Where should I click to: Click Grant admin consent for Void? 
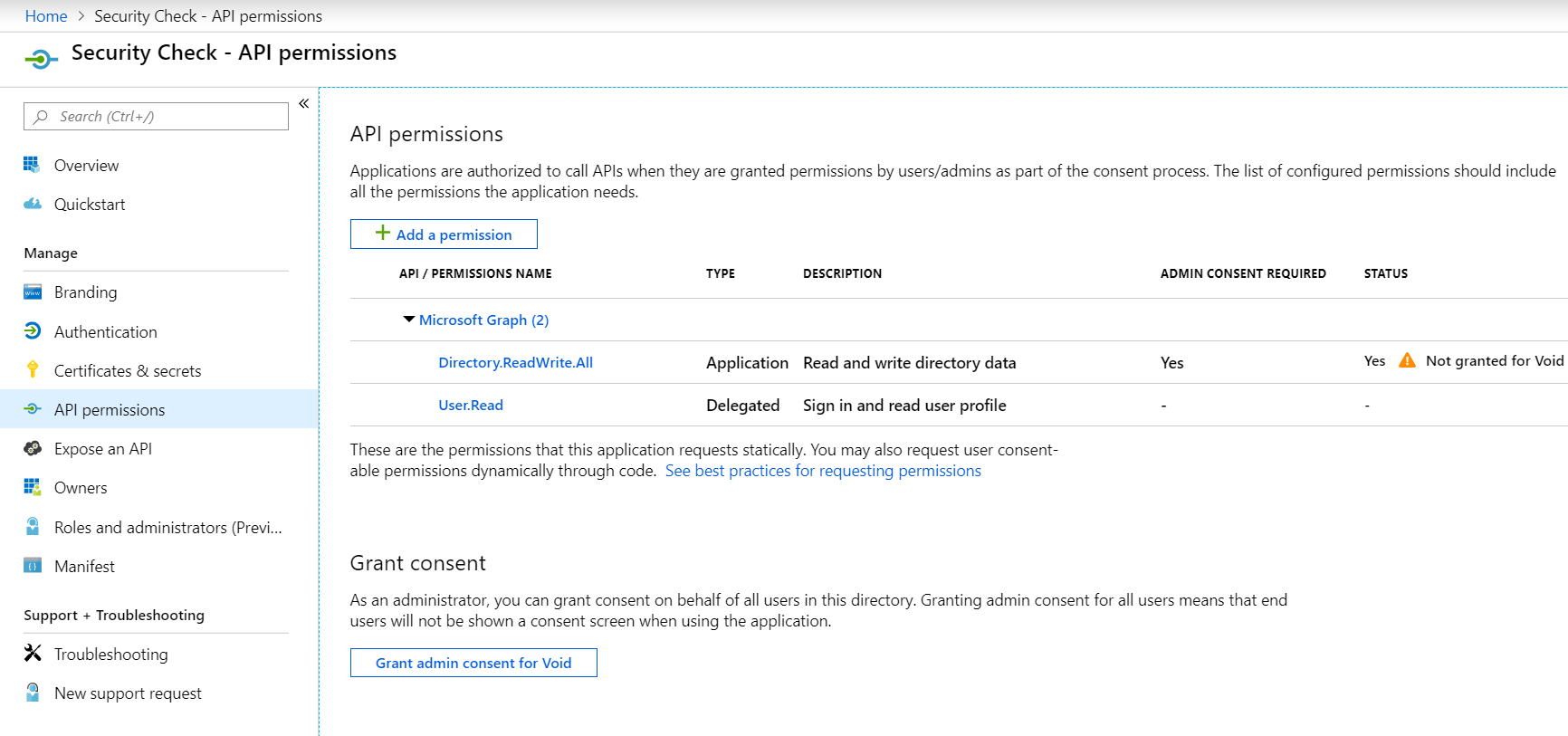coord(473,663)
